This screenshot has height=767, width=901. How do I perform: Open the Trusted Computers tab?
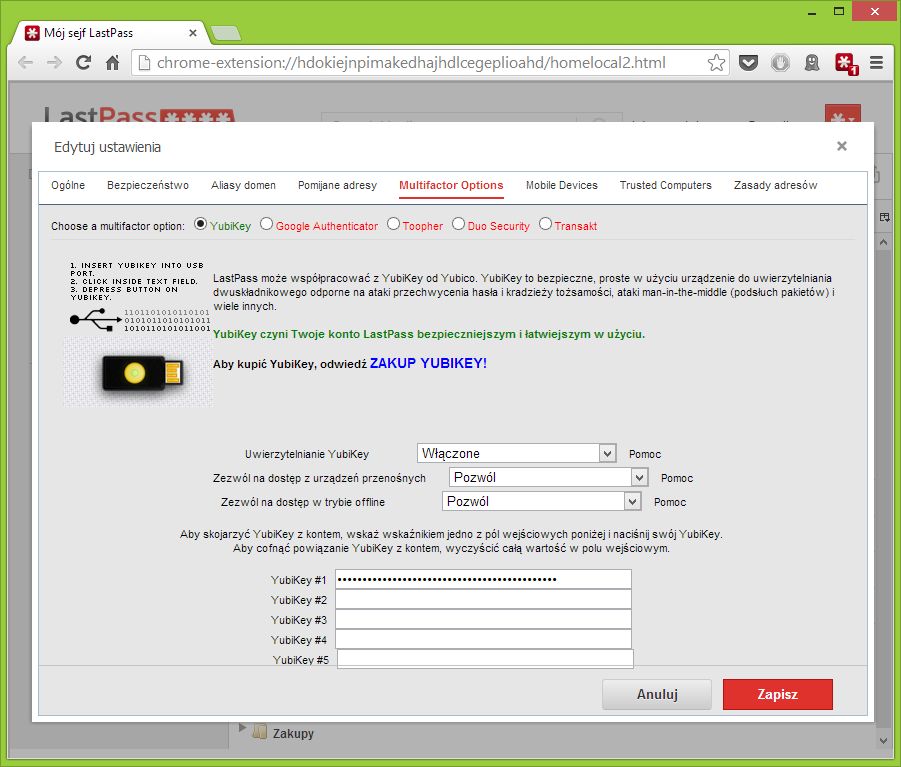pos(665,185)
